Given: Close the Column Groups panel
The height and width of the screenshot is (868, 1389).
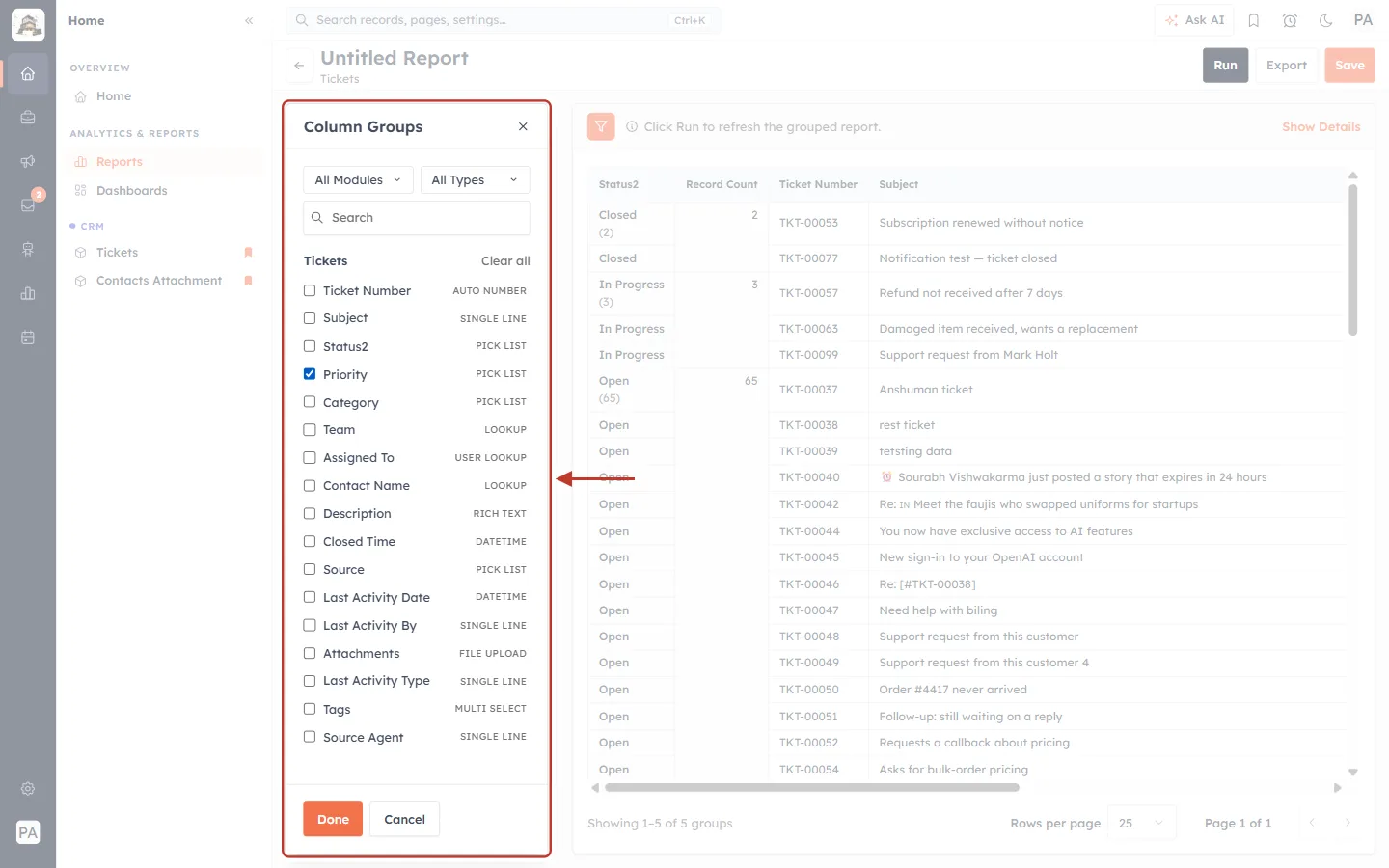Looking at the screenshot, I should click(523, 126).
